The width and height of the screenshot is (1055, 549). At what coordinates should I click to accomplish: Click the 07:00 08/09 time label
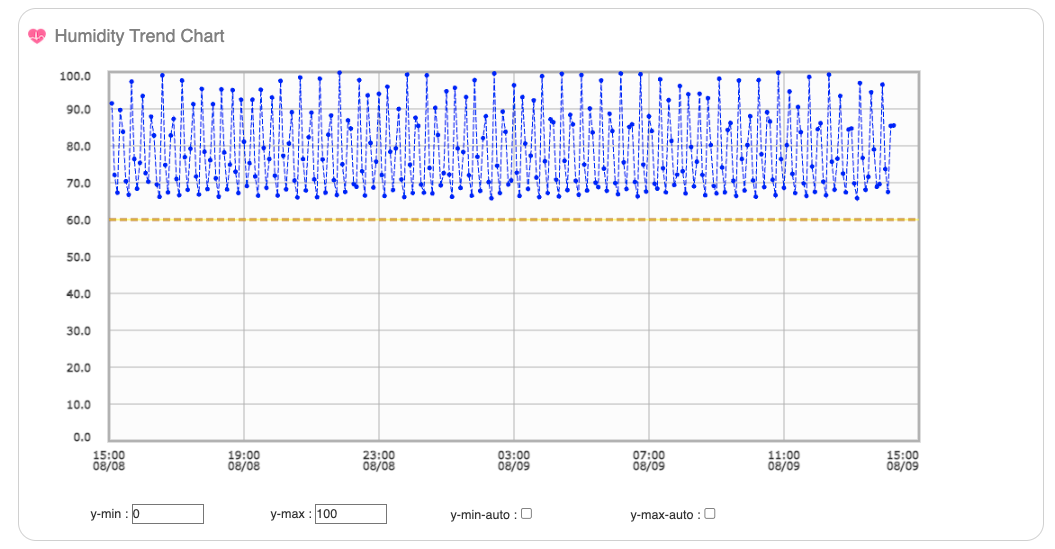649,460
